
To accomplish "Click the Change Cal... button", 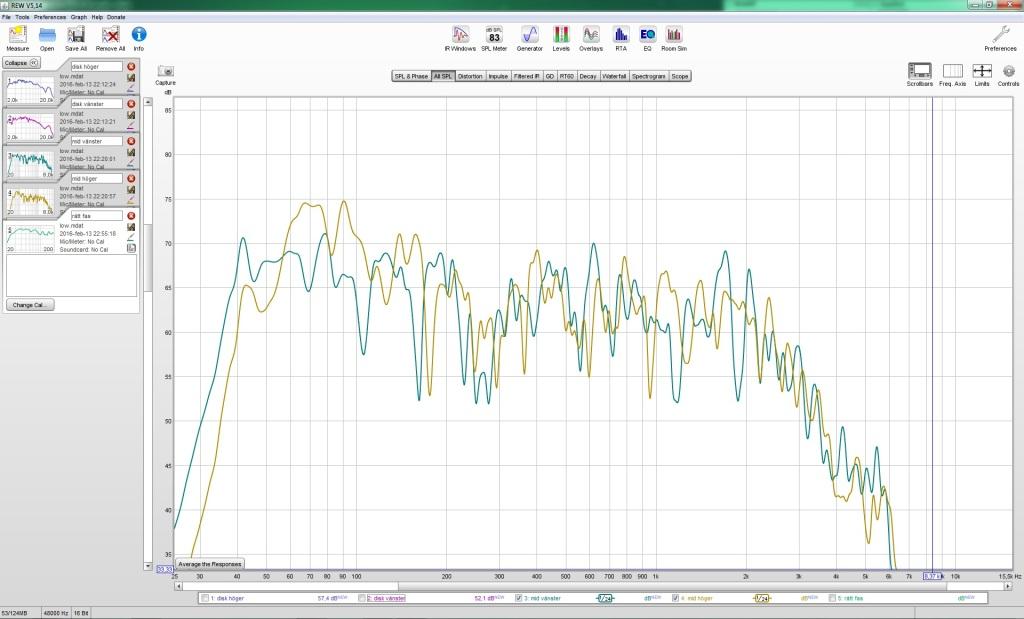I will tap(30, 305).
